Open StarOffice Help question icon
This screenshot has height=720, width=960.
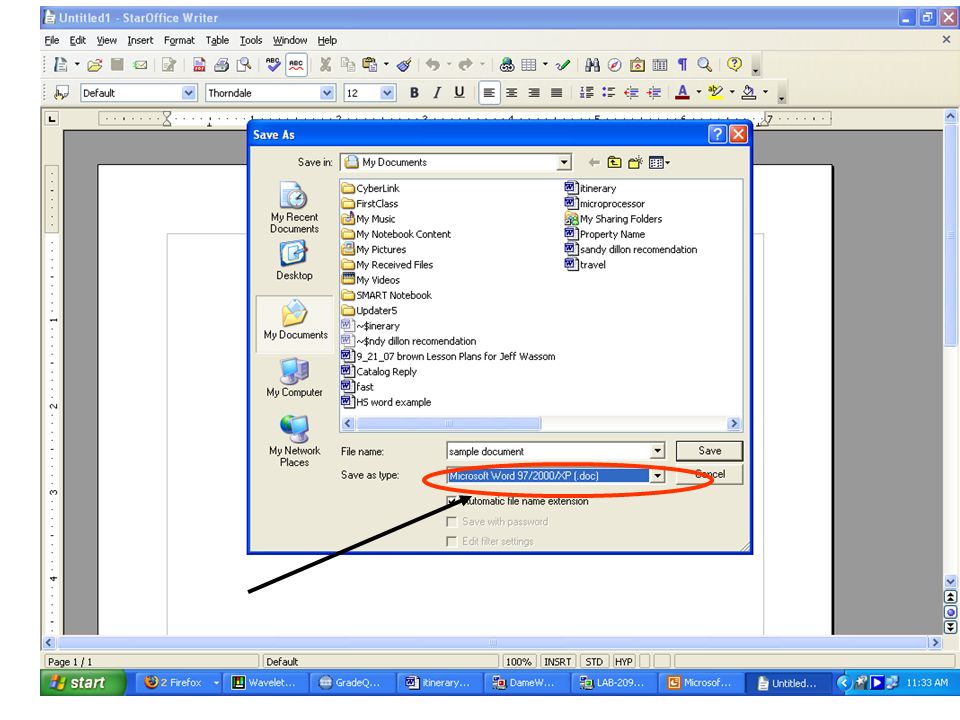734,64
